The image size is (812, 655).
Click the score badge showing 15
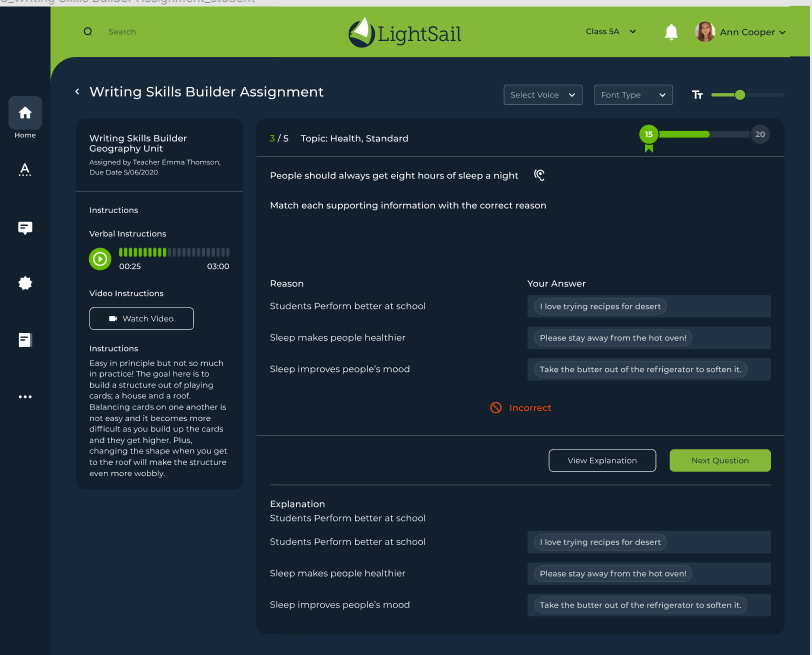pos(648,135)
